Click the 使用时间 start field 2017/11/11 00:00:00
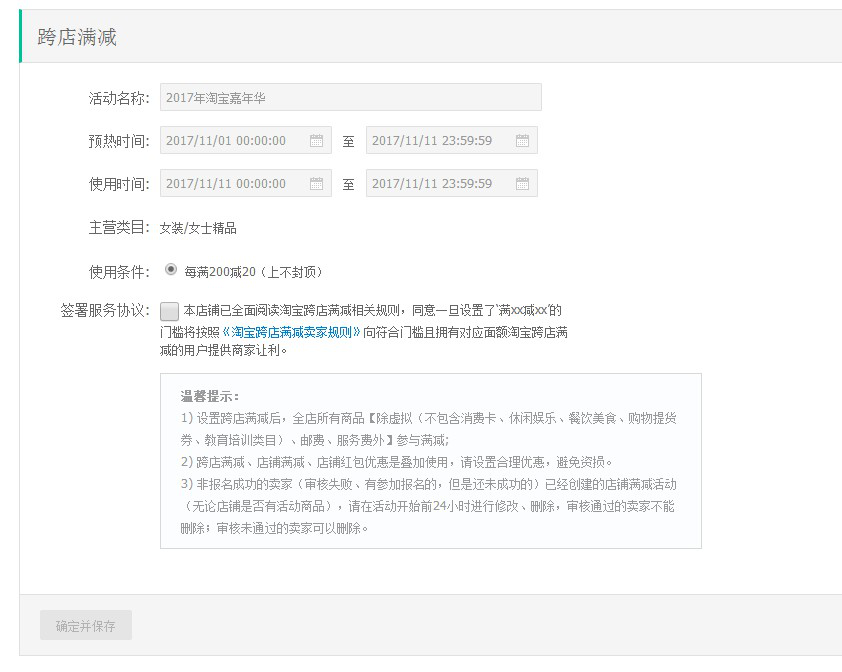The height and width of the screenshot is (672, 842). pos(245,184)
